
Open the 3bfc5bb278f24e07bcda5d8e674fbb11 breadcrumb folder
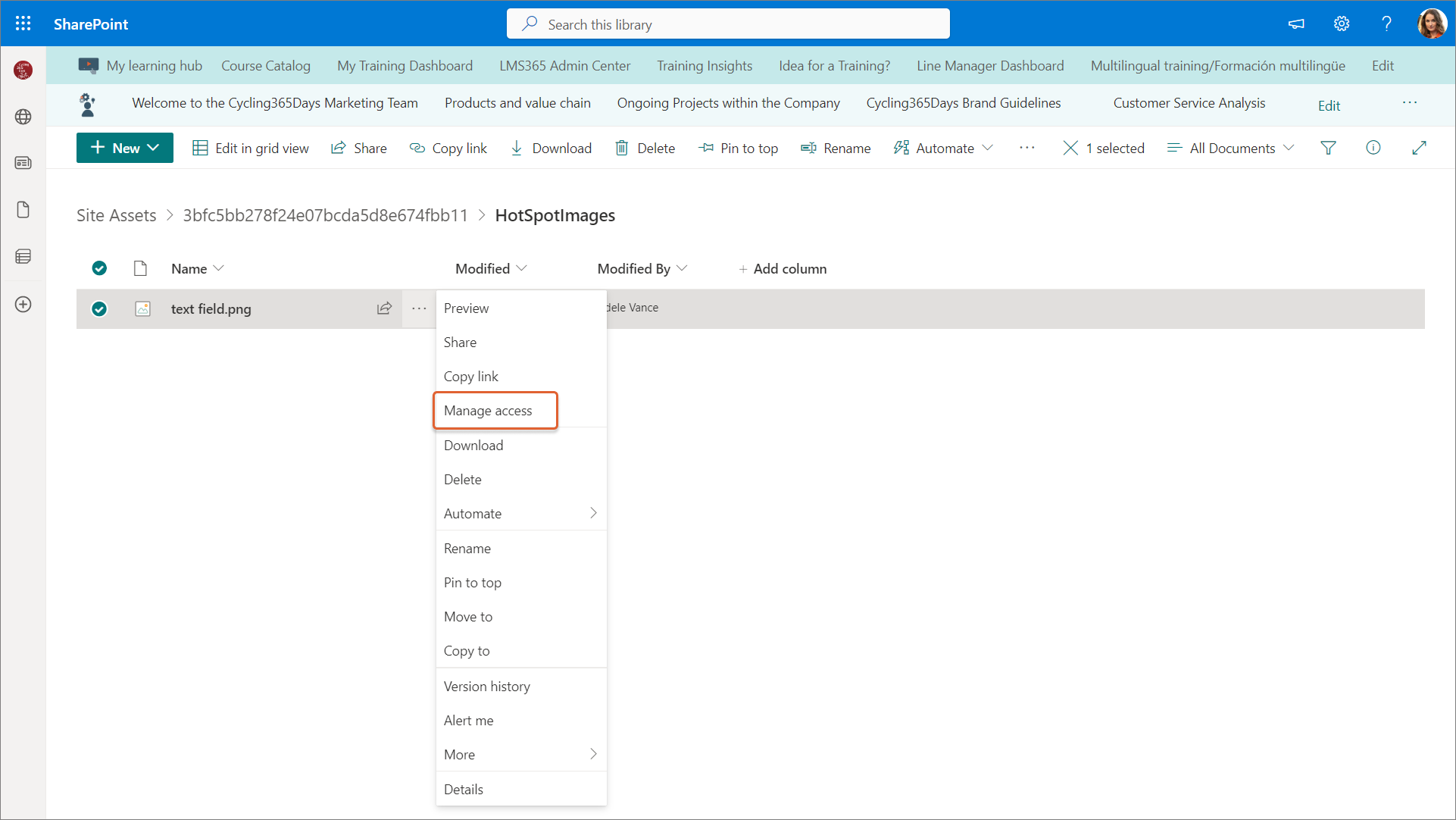(x=326, y=215)
